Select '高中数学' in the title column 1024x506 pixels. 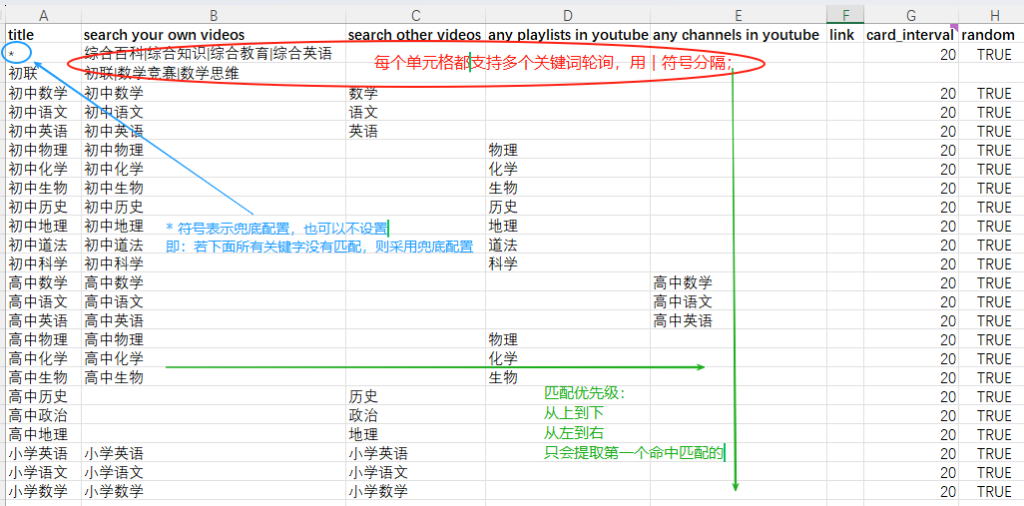click(x=44, y=283)
